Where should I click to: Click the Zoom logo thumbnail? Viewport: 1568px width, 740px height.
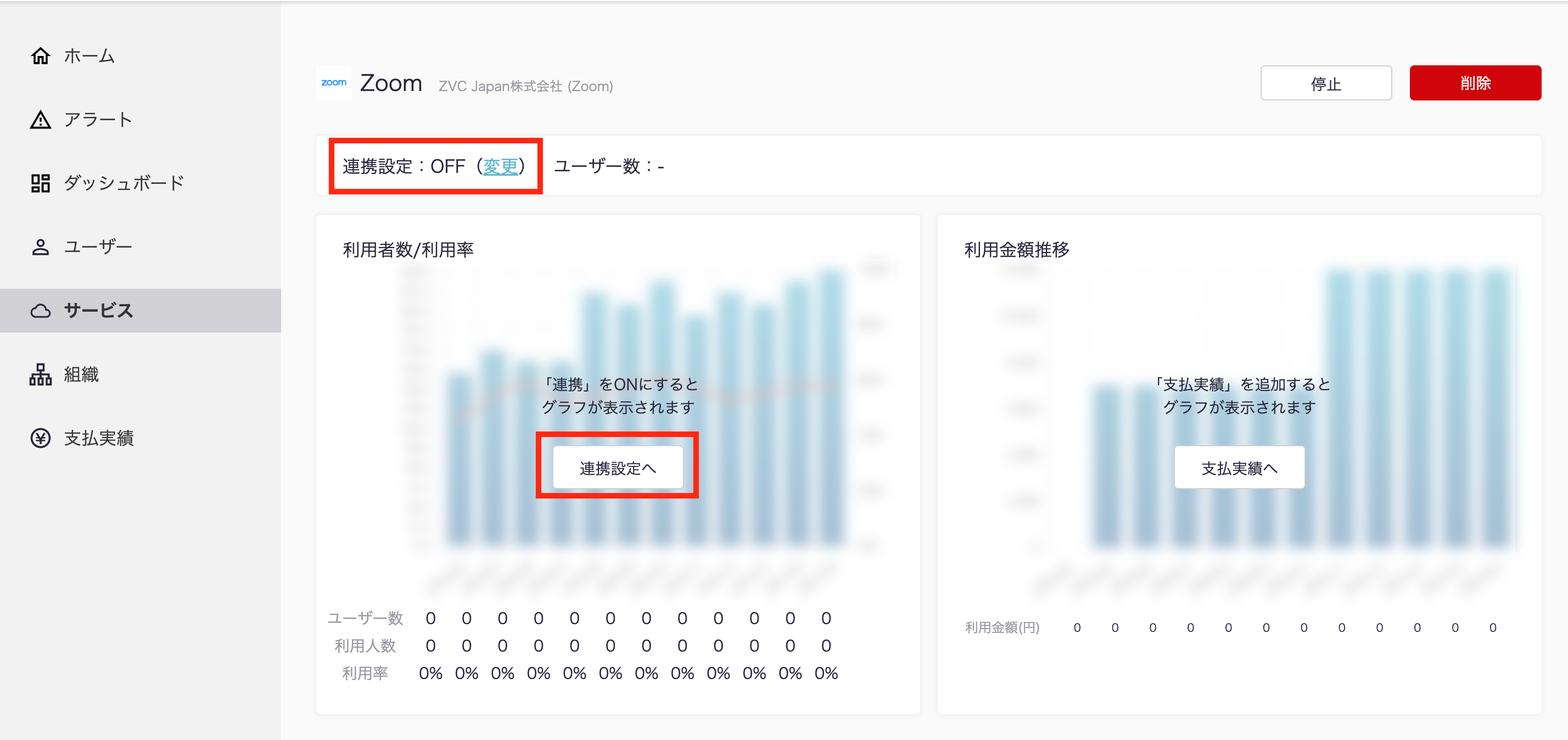tap(334, 83)
